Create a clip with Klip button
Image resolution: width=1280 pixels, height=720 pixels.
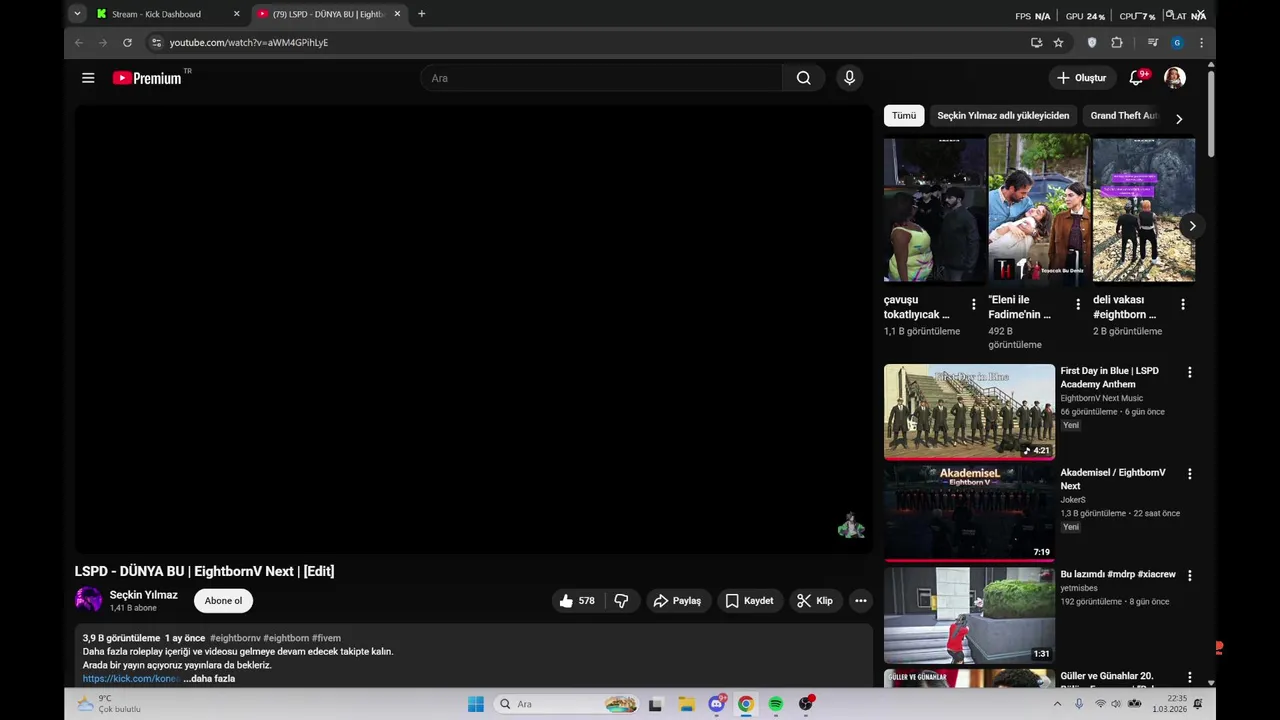coord(815,601)
